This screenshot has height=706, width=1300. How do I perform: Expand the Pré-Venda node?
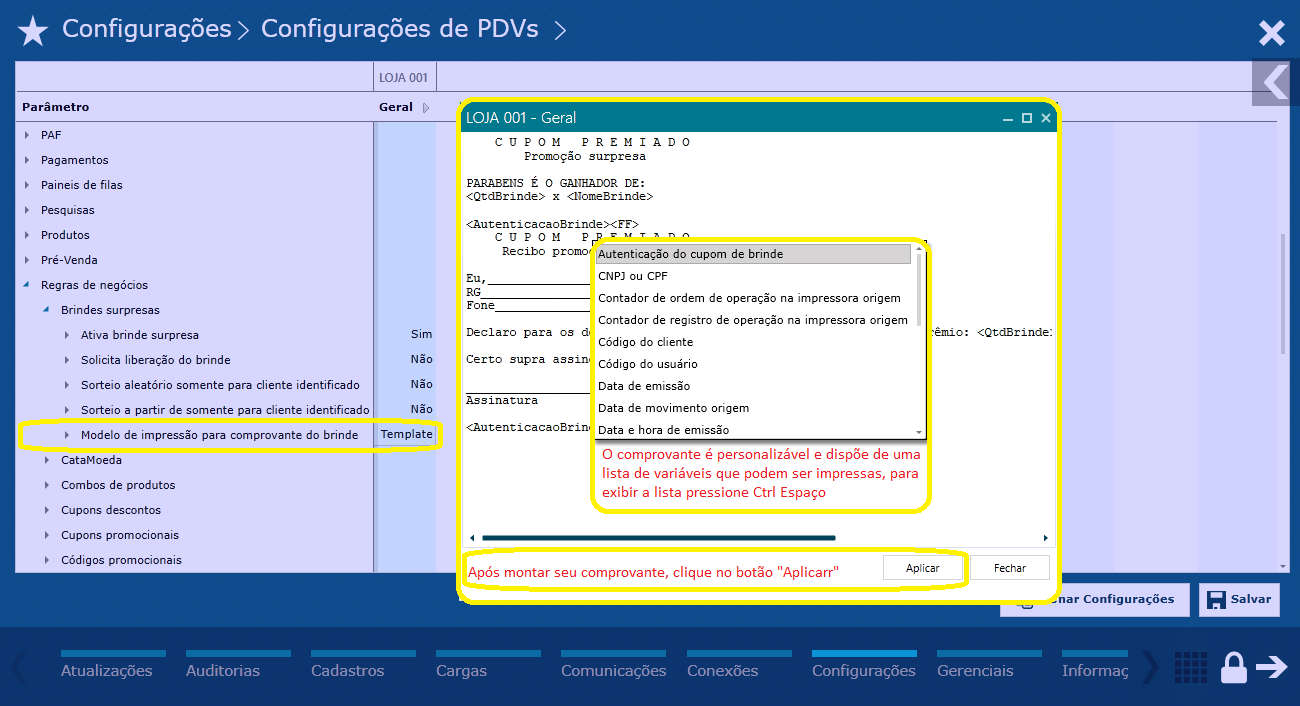click(27, 260)
